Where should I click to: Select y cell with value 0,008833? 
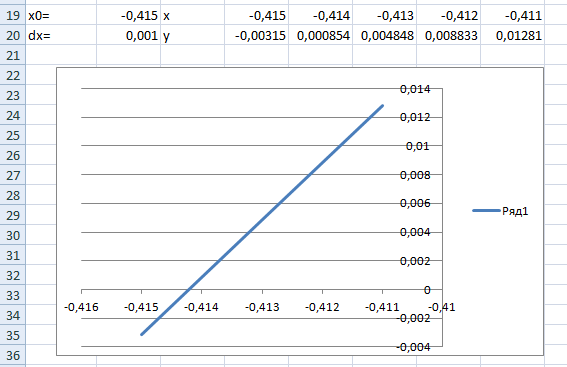pyautogui.click(x=448, y=35)
